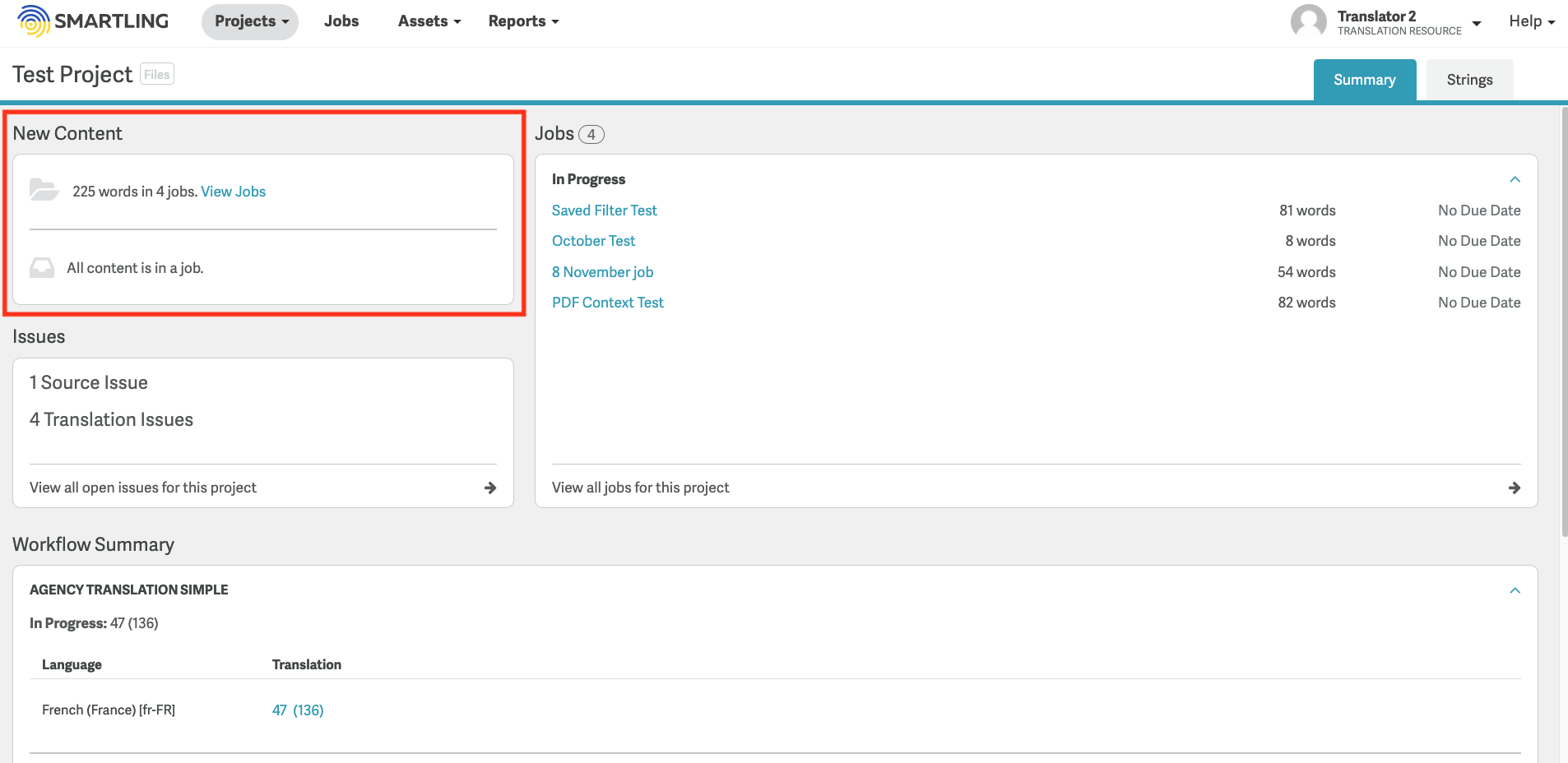The image size is (1568, 763).
Task: View all open issues for this project
Action: click(143, 488)
